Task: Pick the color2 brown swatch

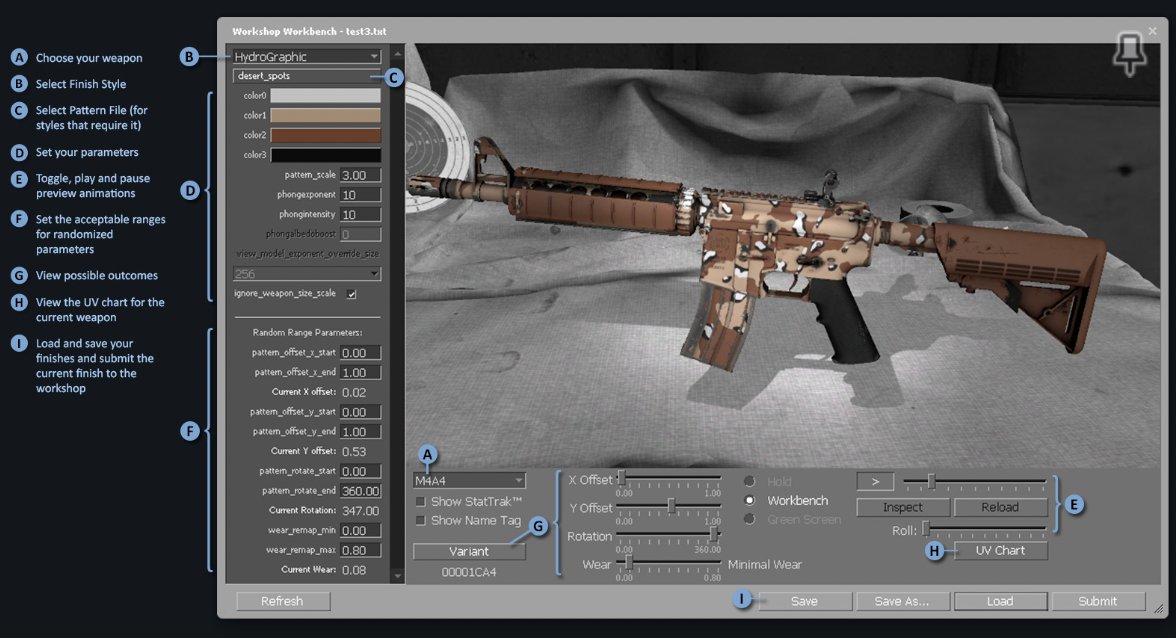Action: [326, 135]
